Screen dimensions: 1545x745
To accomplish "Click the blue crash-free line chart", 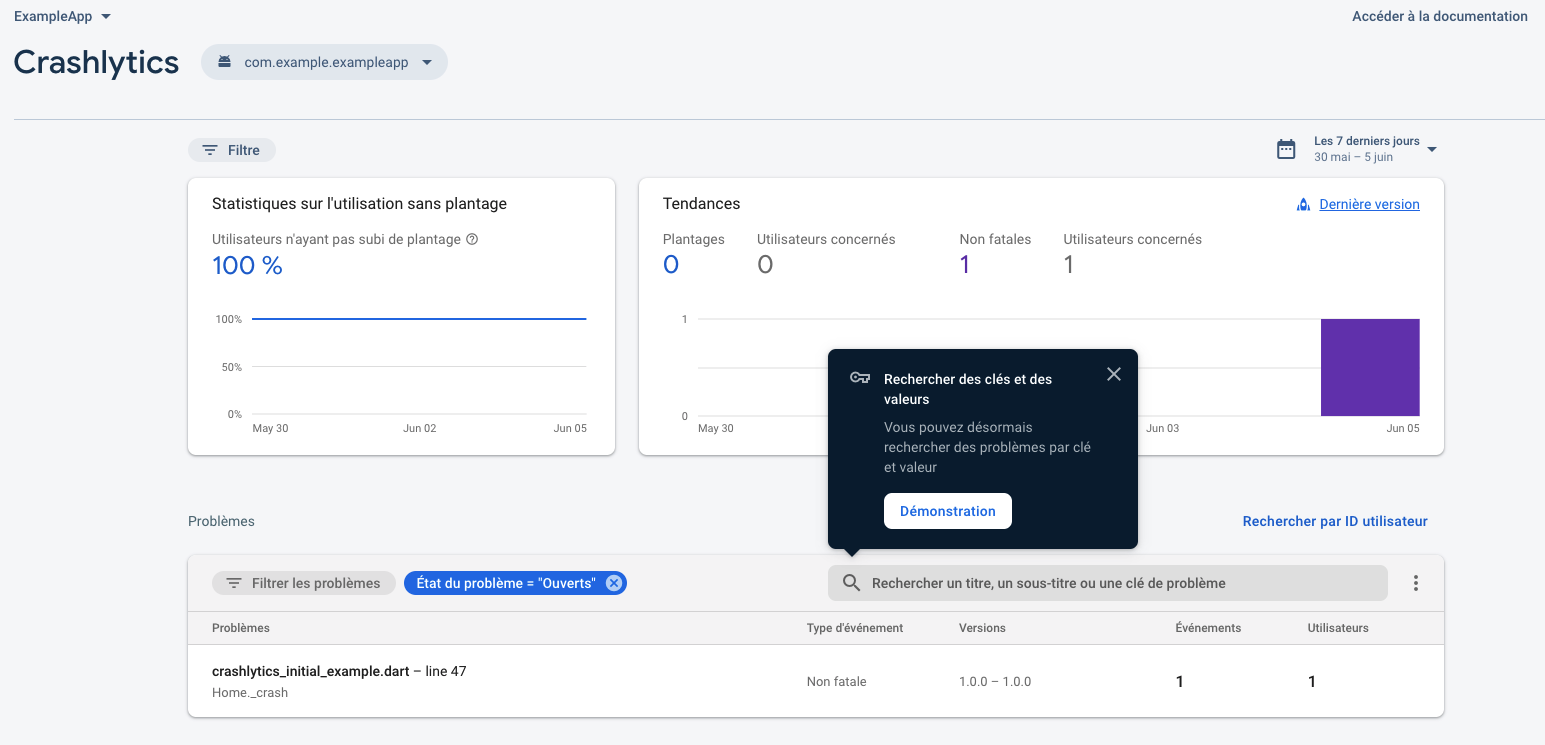I will click(419, 319).
